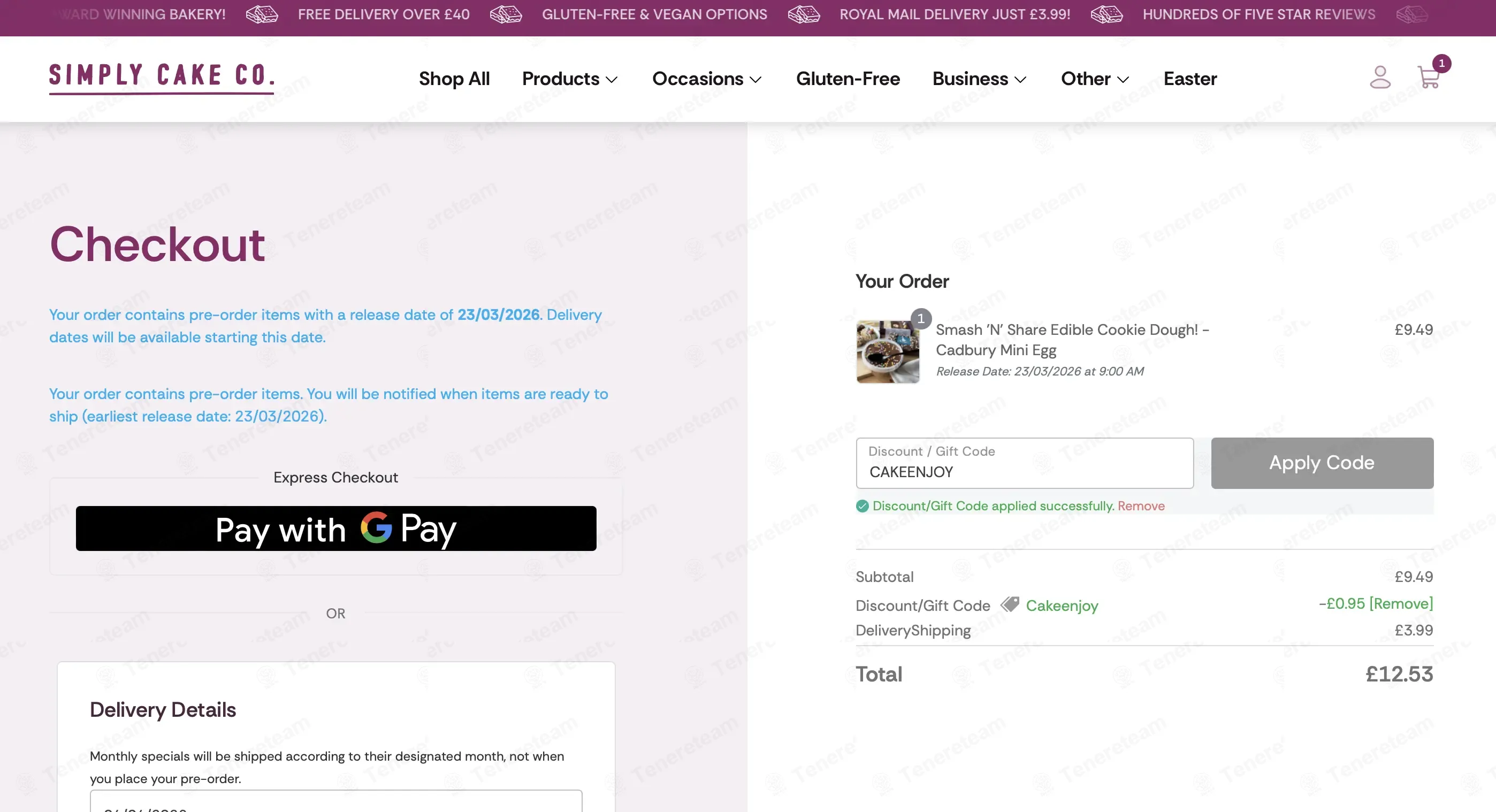
Task: Click HUNDREDS OF FIVE STAR REVIEWS banner text
Action: click(x=1258, y=14)
